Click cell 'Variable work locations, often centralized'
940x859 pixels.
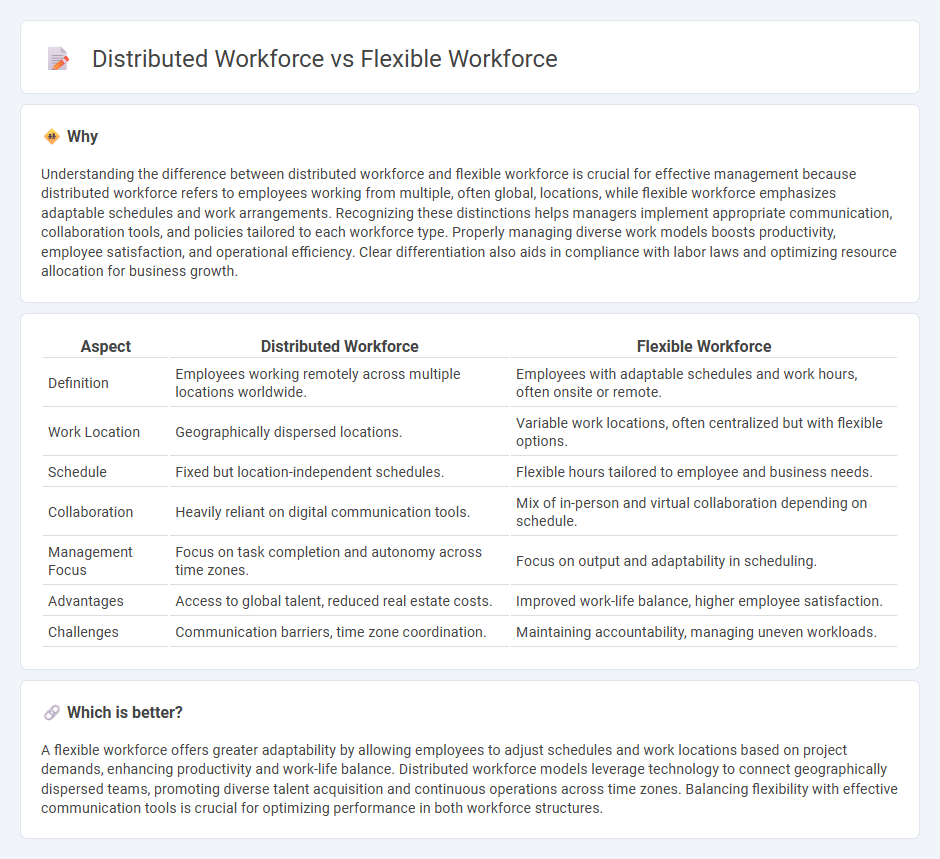pyautogui.click(x=704, y=432)
